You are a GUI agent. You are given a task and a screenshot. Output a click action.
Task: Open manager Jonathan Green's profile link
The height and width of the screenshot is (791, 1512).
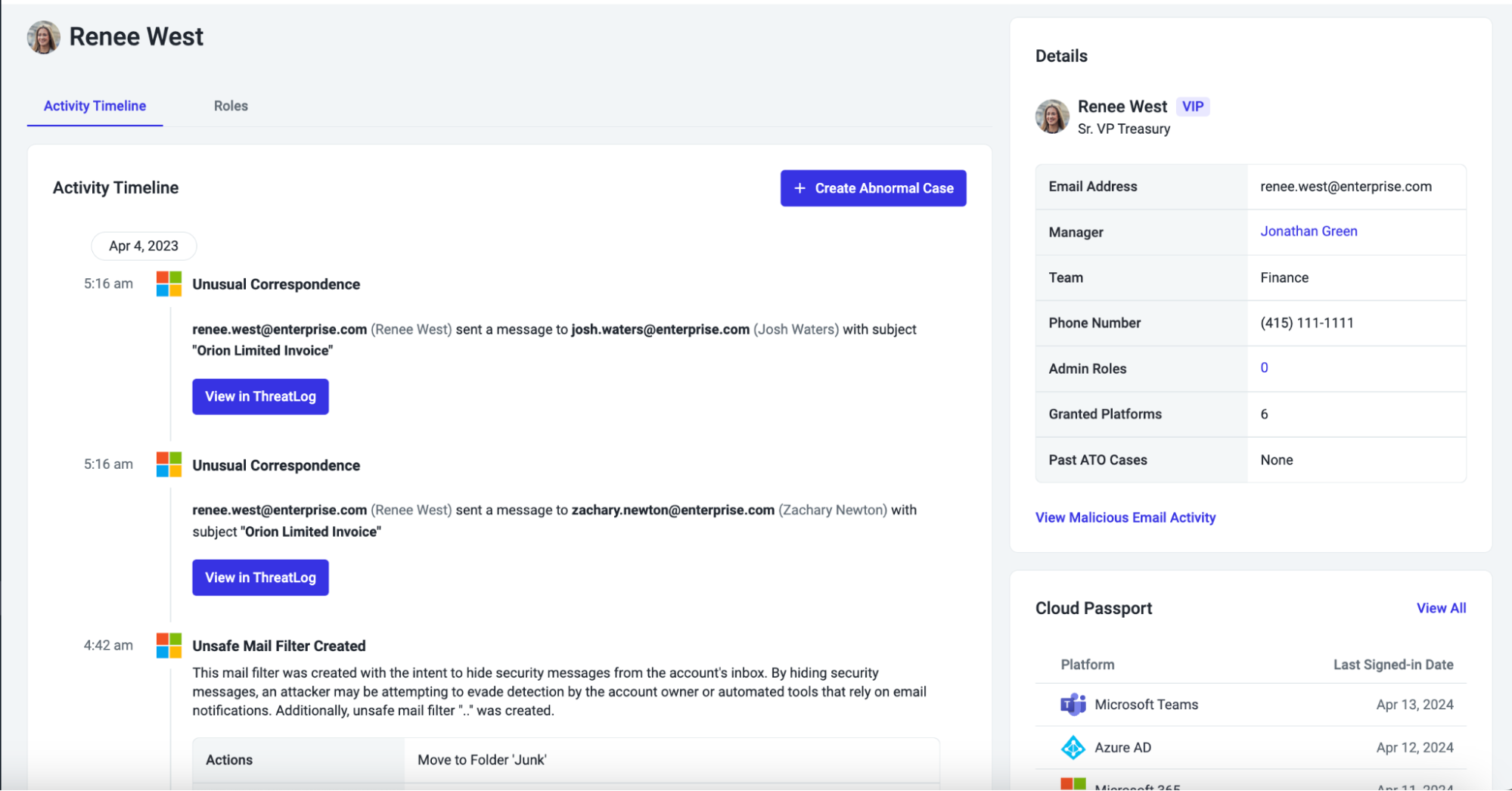(x=1309, y=231)
